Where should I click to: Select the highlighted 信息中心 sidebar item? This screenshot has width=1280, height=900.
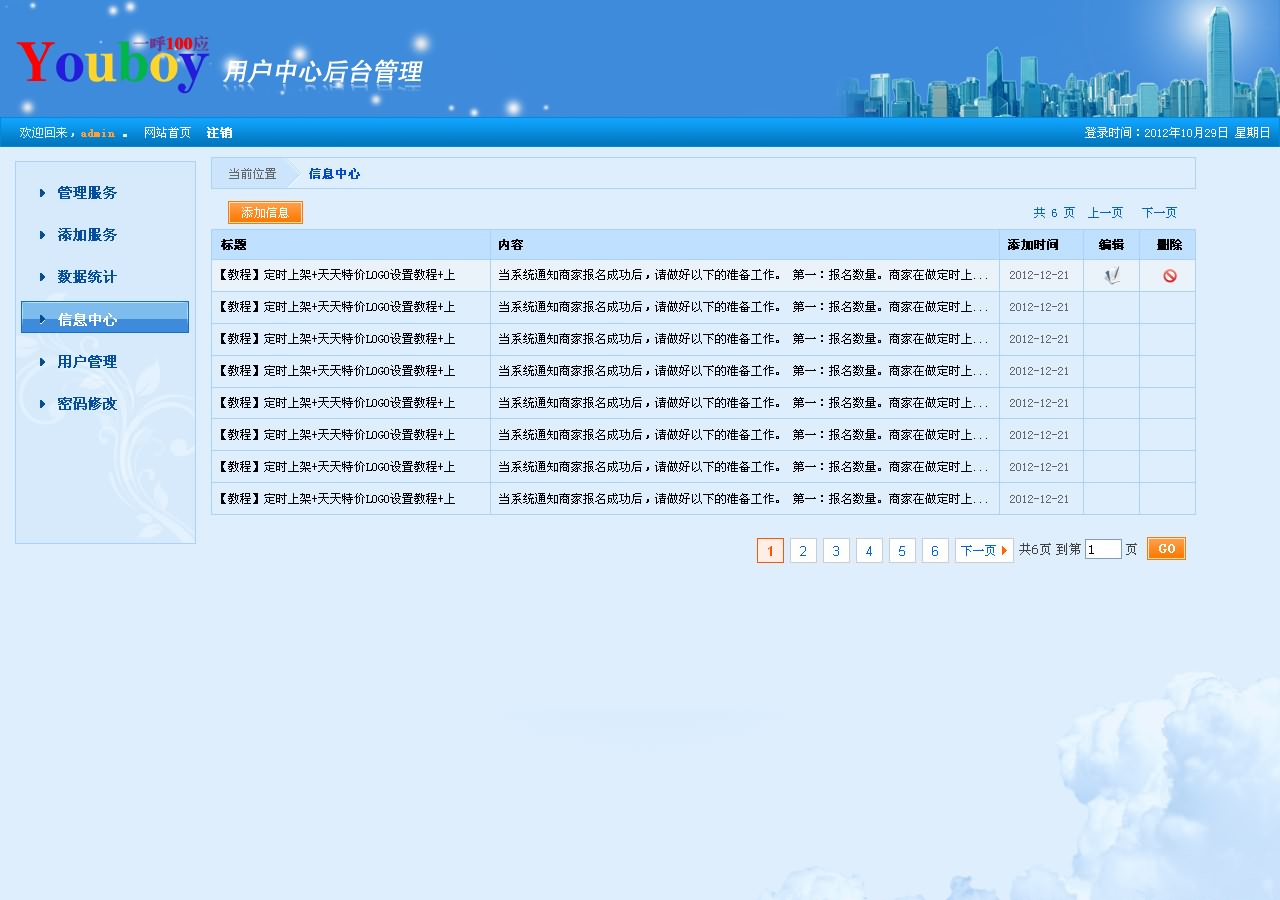point(105,317)
